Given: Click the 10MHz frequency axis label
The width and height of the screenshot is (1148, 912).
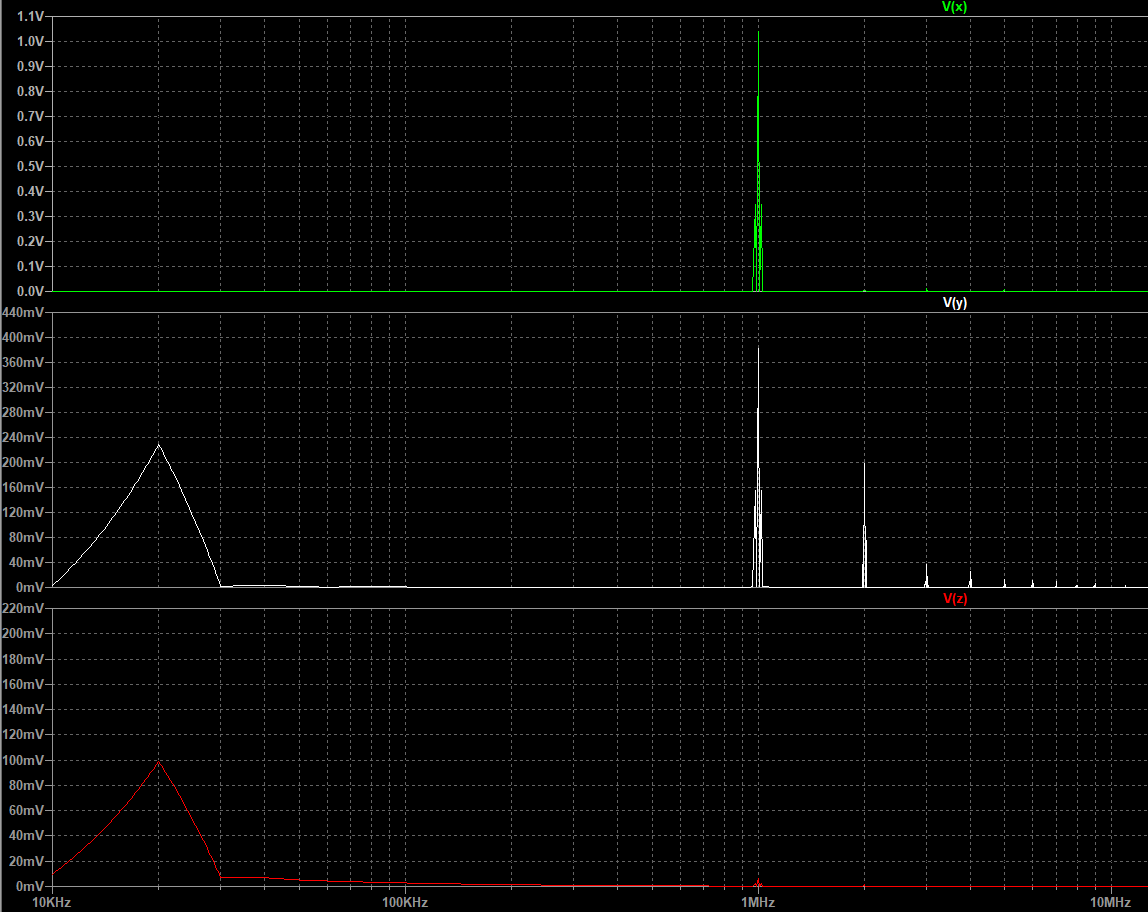Looking at the screenshot, I should [x=1111, y=902].
